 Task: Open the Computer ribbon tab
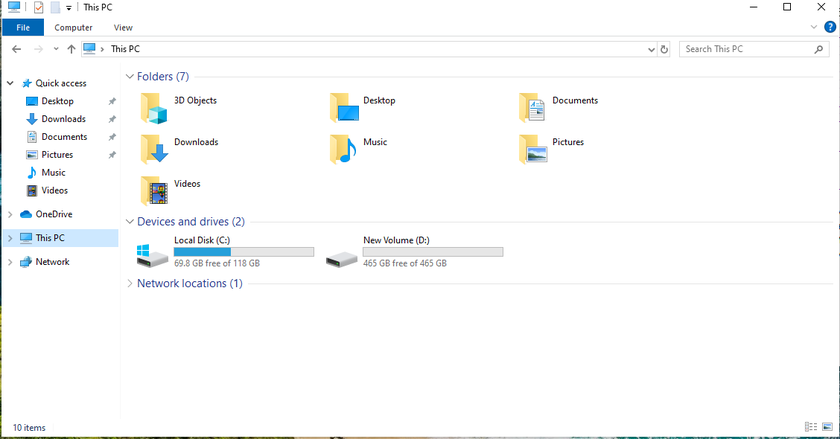click(73, 27)
